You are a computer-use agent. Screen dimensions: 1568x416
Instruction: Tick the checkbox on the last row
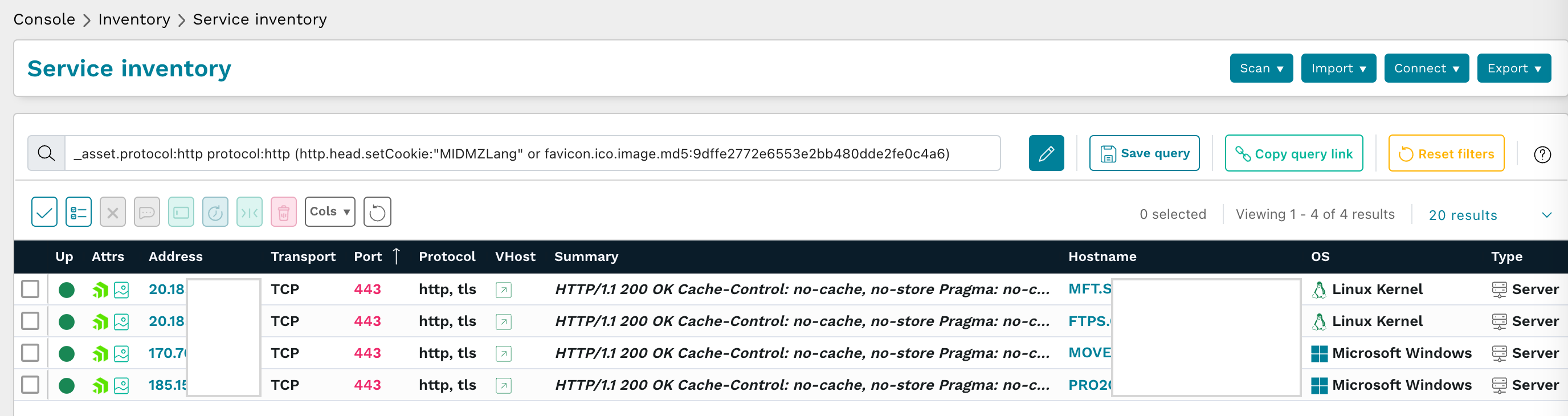[30, 385]
